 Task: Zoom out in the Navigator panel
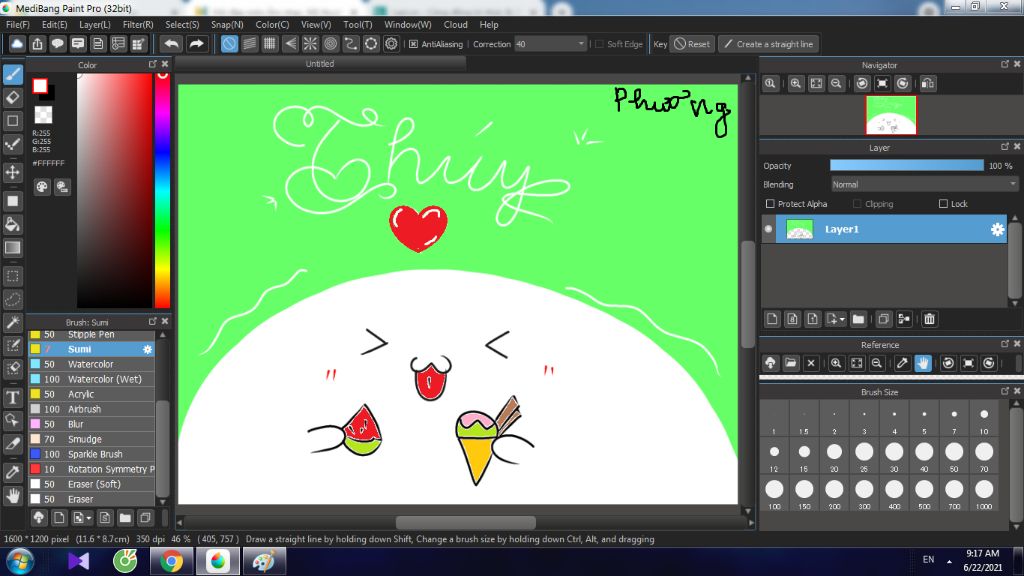click(836, 84)
